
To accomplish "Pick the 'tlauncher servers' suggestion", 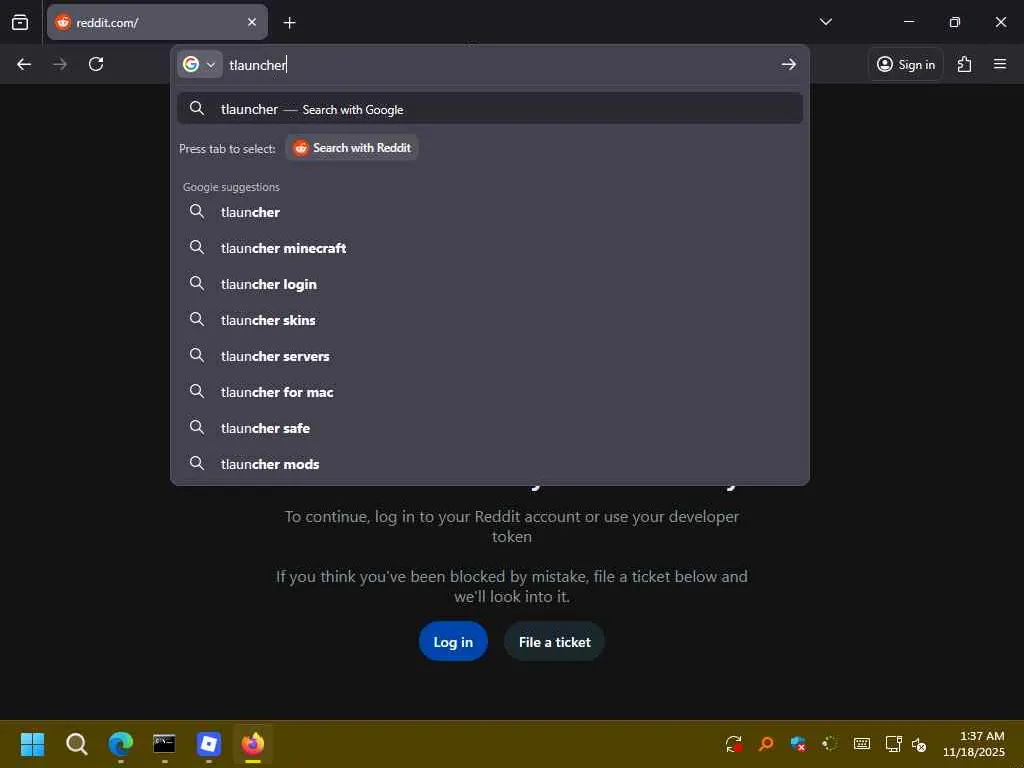I will pos(490,356).
